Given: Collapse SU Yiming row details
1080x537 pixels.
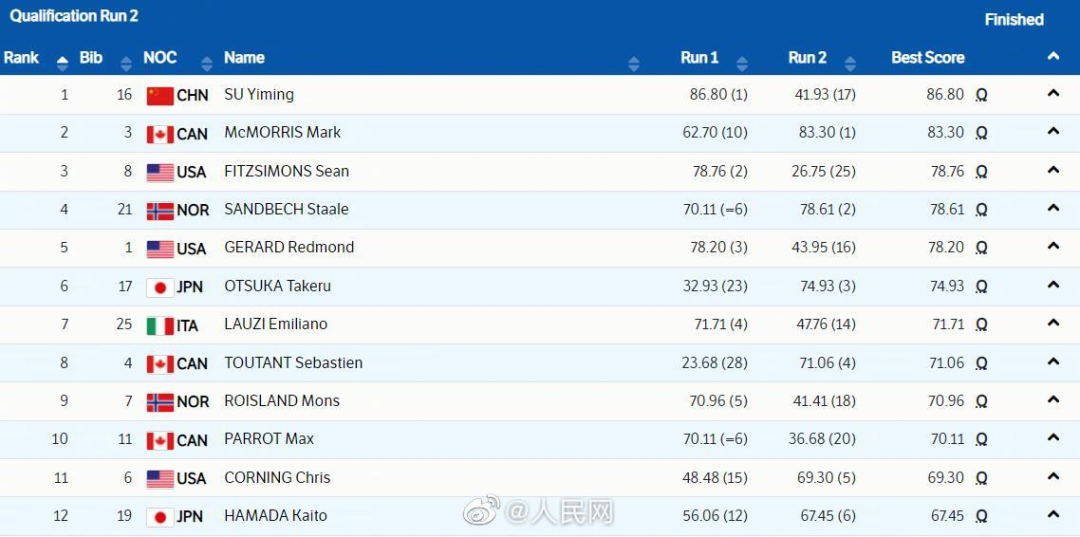Looking at the screenshot, I should click(1053, 94).
